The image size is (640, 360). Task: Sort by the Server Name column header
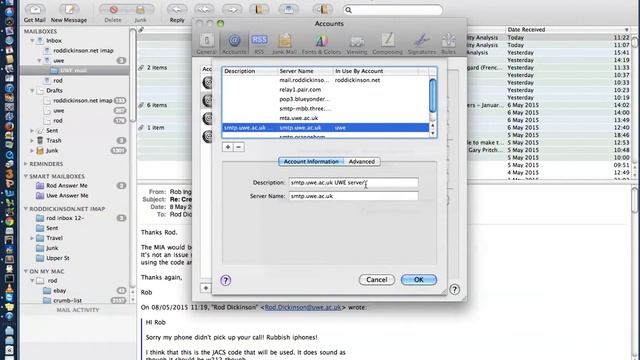pyautogui.click(x=305, y=71)
